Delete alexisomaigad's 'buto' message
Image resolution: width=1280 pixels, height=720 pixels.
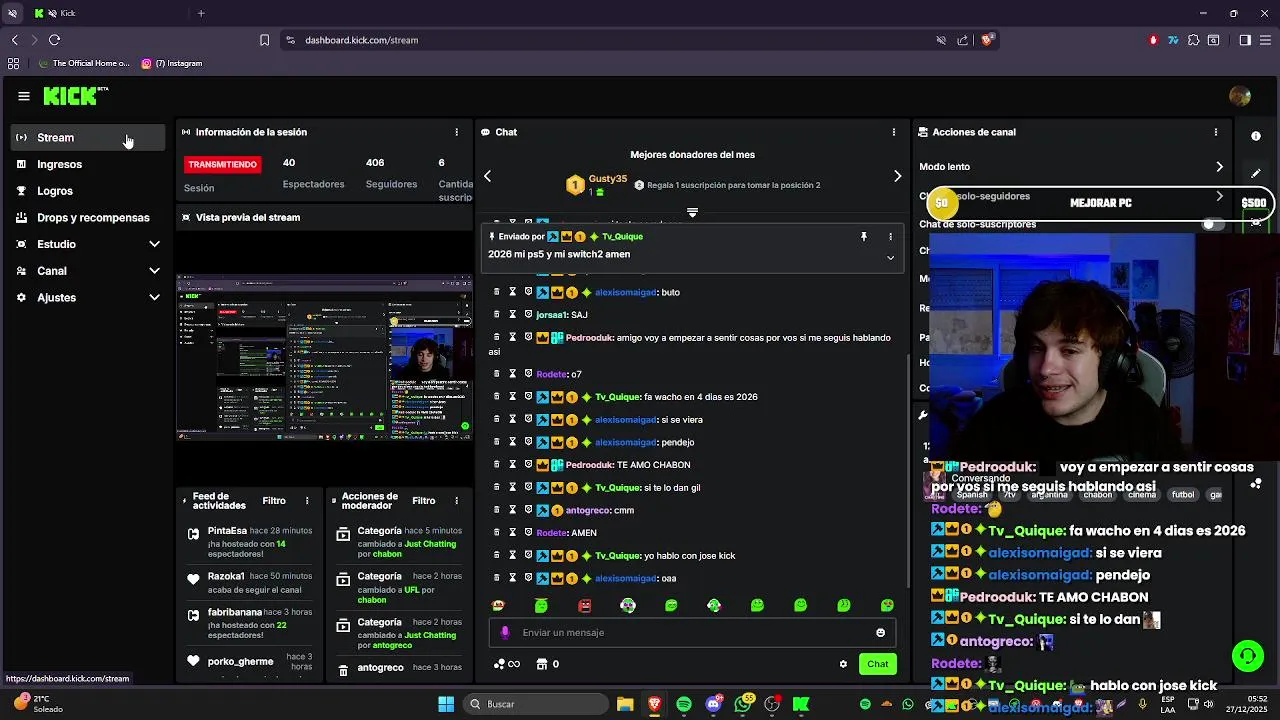(497, 292)
